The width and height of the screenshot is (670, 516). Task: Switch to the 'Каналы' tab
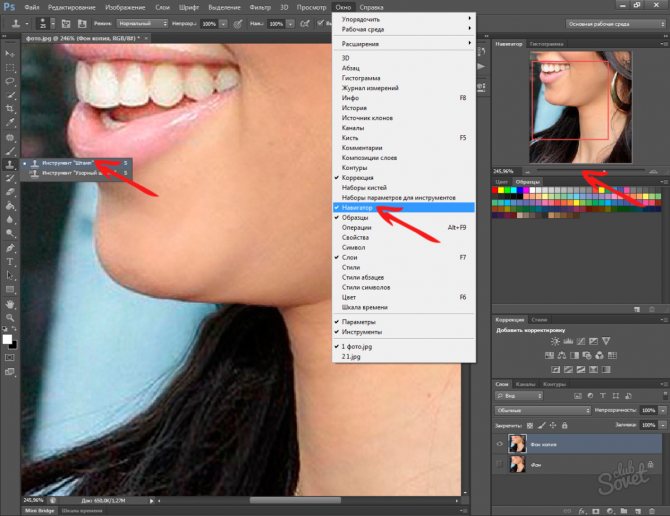[x=527, y=384]
